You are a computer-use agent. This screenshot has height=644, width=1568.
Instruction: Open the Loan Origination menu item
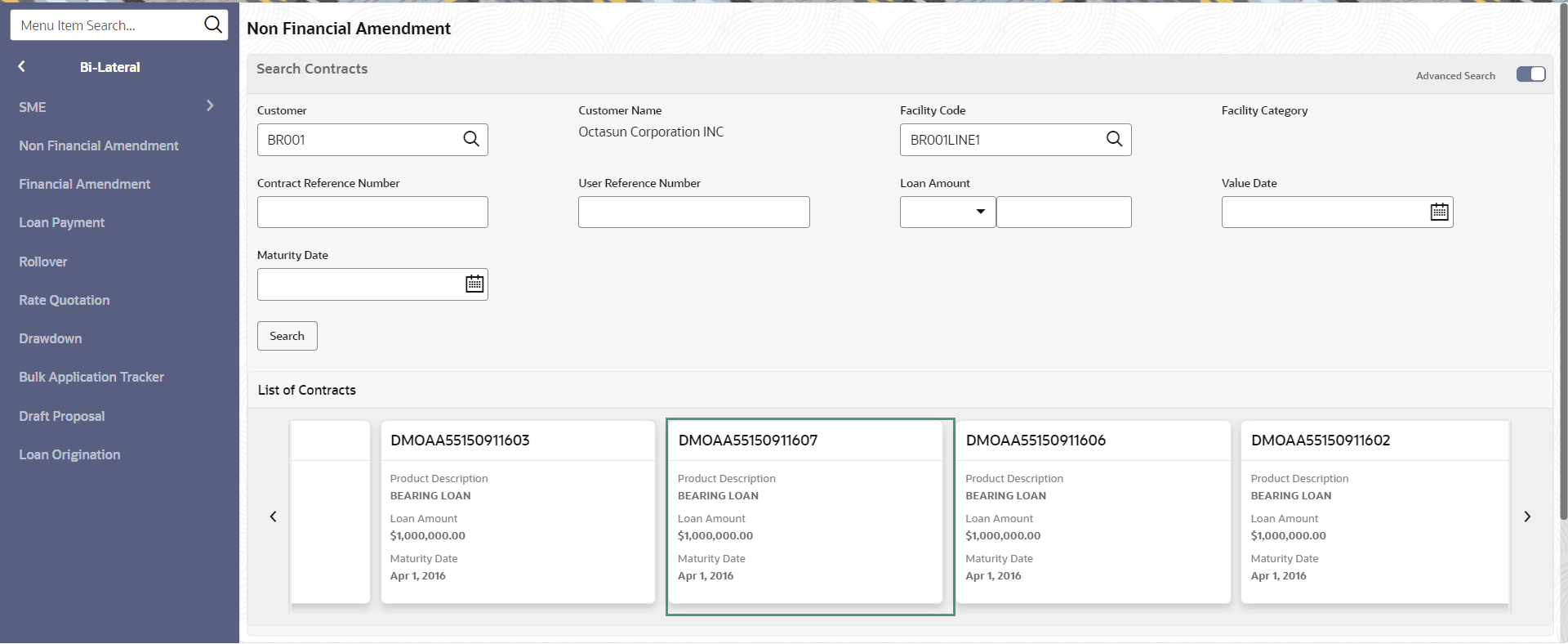69,454
